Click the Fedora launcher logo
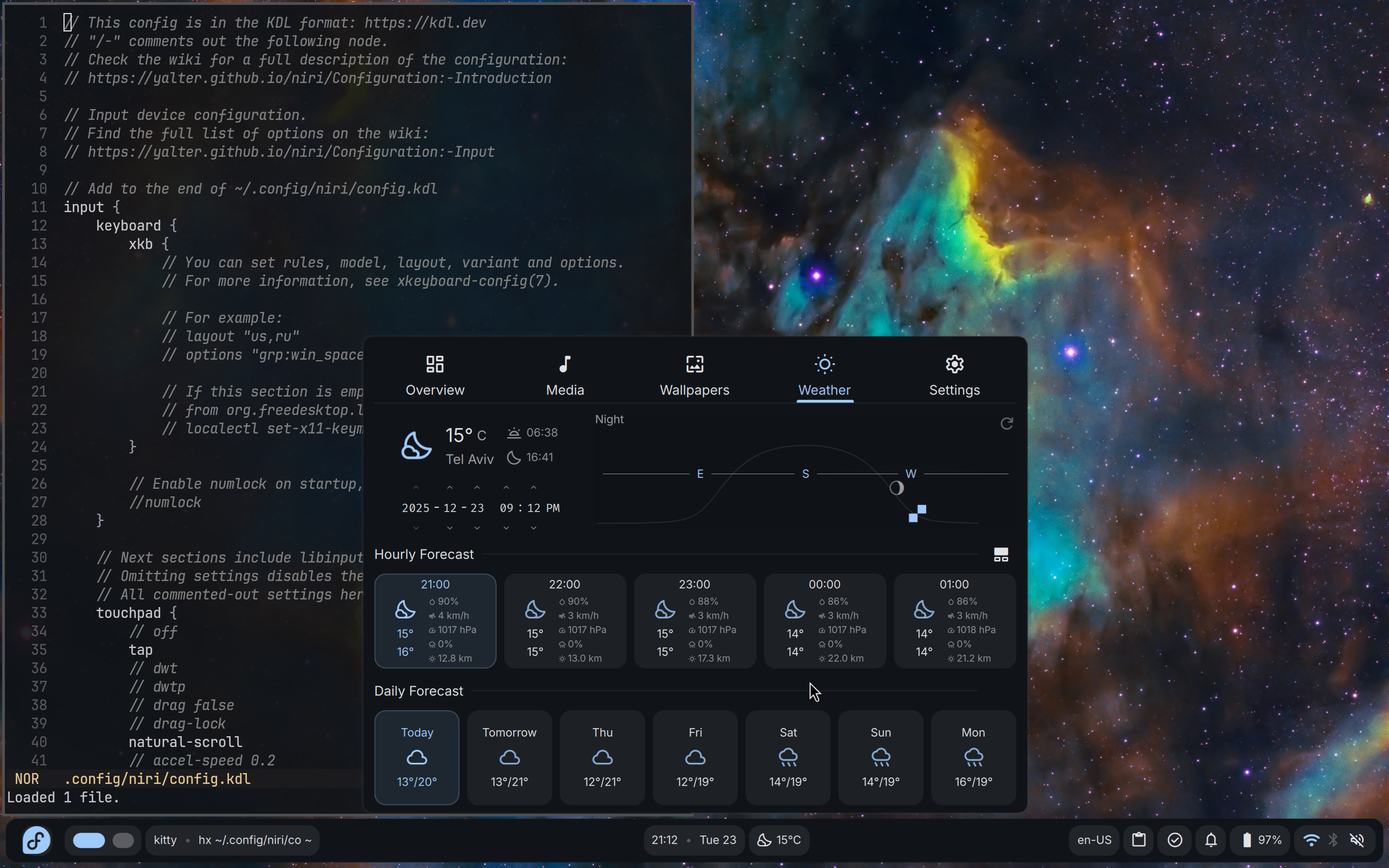The image size is (1389, 868). pyautogui.click(x=36, y=840)
